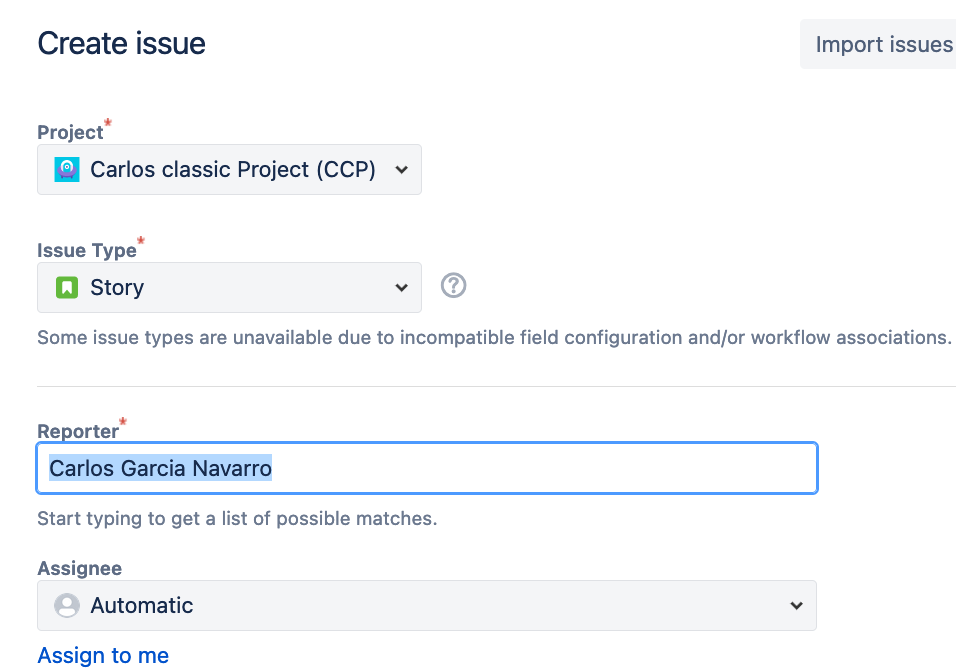This screenshot has width=956, height=670.
Task: Click the 'Start typing' hint text
Action: tap(237, 519)
